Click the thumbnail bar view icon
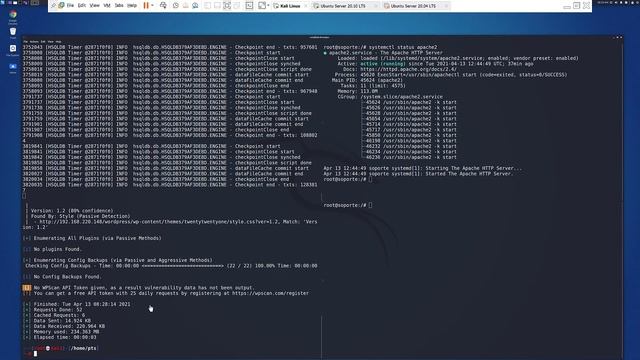Image resolution: width=640 pixels, height=360 pixels. click(217, 6)
